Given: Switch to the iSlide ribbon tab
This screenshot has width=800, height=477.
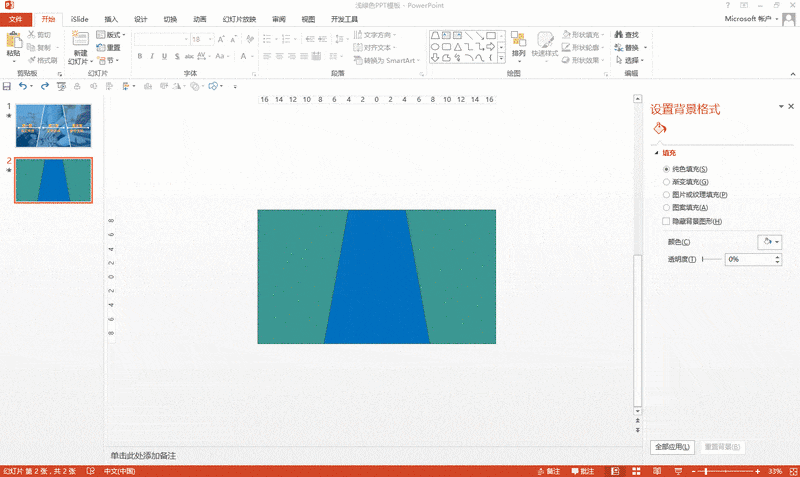Looking at the screenshot, I should [x=80, y=19].
